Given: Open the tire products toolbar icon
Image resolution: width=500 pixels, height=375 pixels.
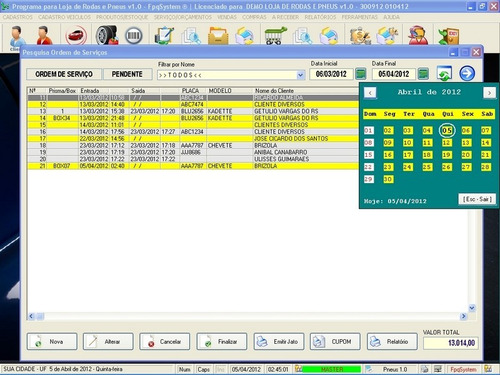Looking at the screenshot, I should point(107,35).
